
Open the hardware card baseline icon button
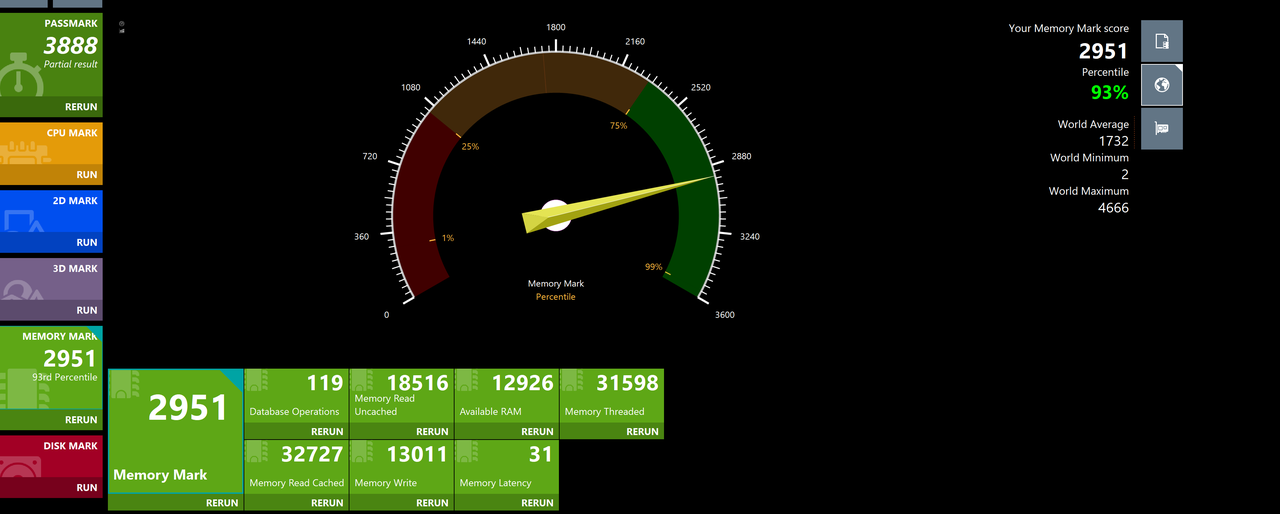1162,129
